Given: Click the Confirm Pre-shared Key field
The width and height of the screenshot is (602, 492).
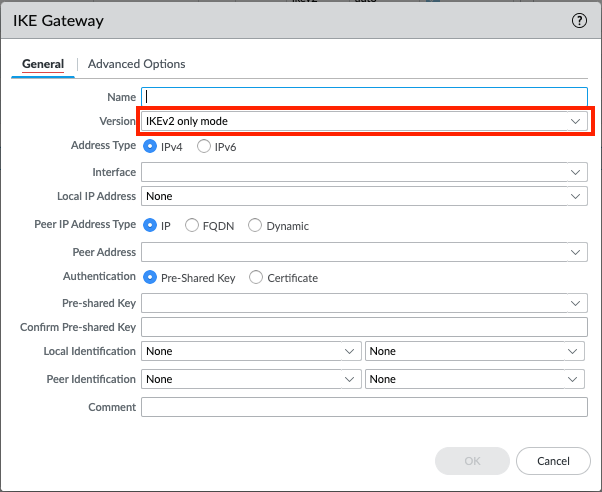Looking at the screenshot, I should click(x=364, y=327).
